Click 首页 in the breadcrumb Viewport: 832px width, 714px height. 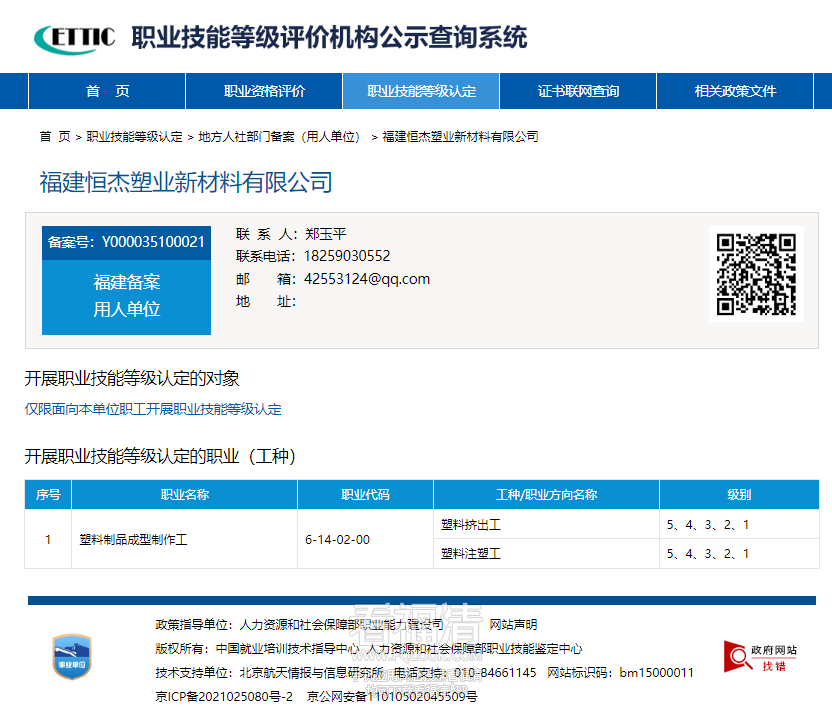[x=55, y=137]
